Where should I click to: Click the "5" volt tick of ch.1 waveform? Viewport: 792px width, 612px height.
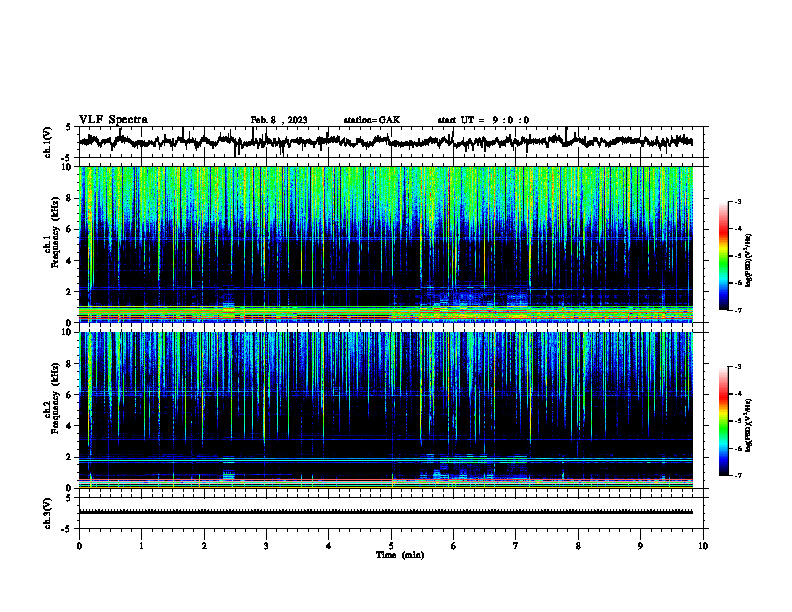[x=68, y=127]
